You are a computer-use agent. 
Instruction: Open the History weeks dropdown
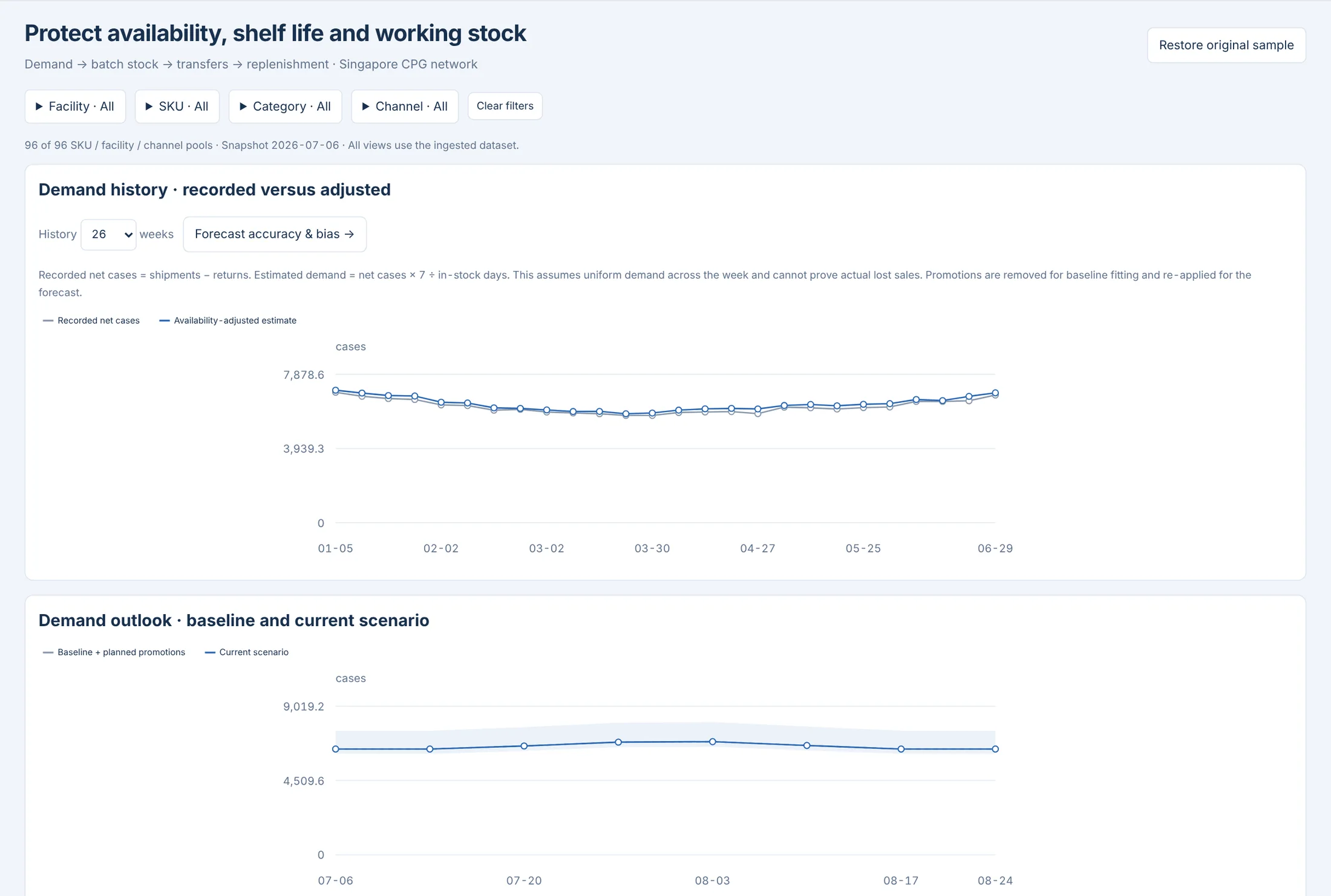[108, 234]
